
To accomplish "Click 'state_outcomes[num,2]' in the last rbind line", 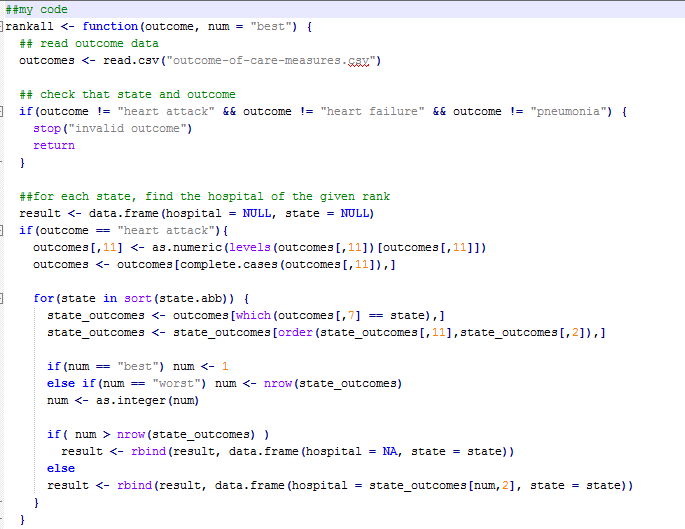I will (442, 486).
